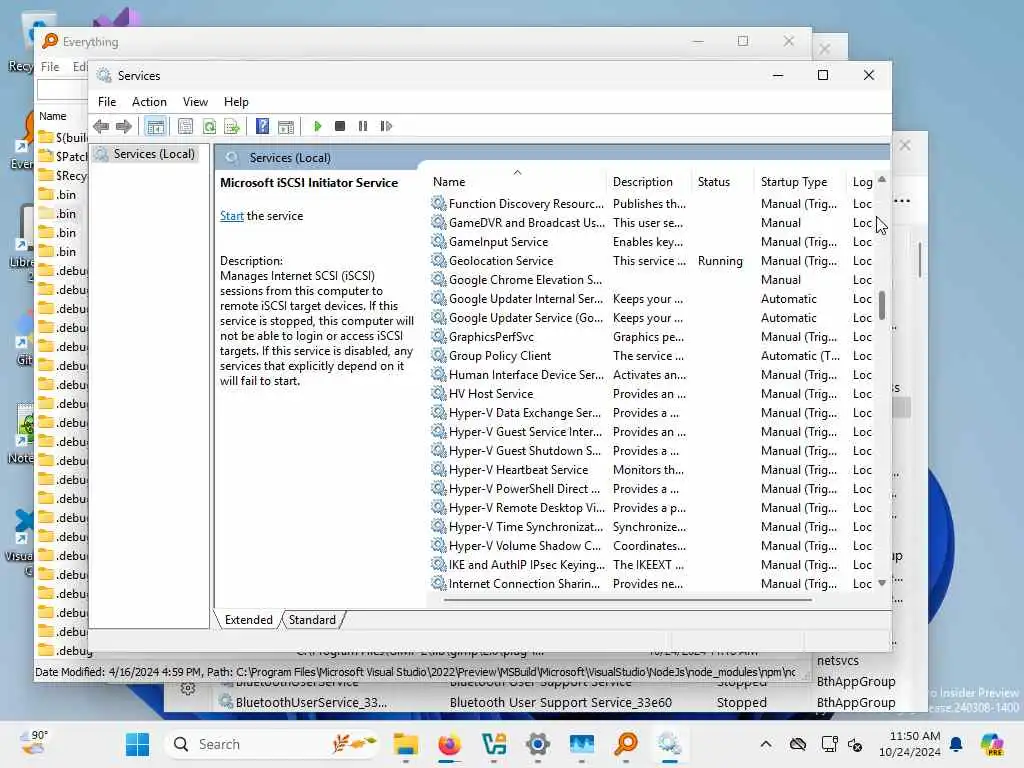Screen dimensions: 1024x768
Task: Click the Stop Service square button
Action: click(x=340, y=126)
